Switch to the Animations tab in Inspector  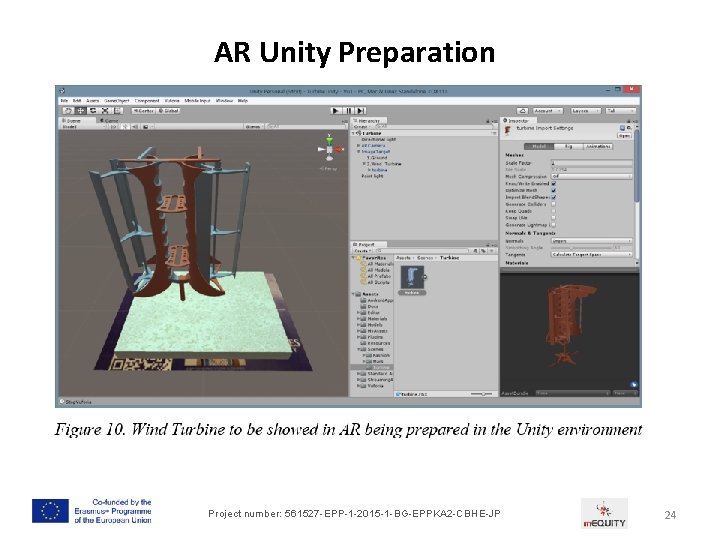(598, 146)
